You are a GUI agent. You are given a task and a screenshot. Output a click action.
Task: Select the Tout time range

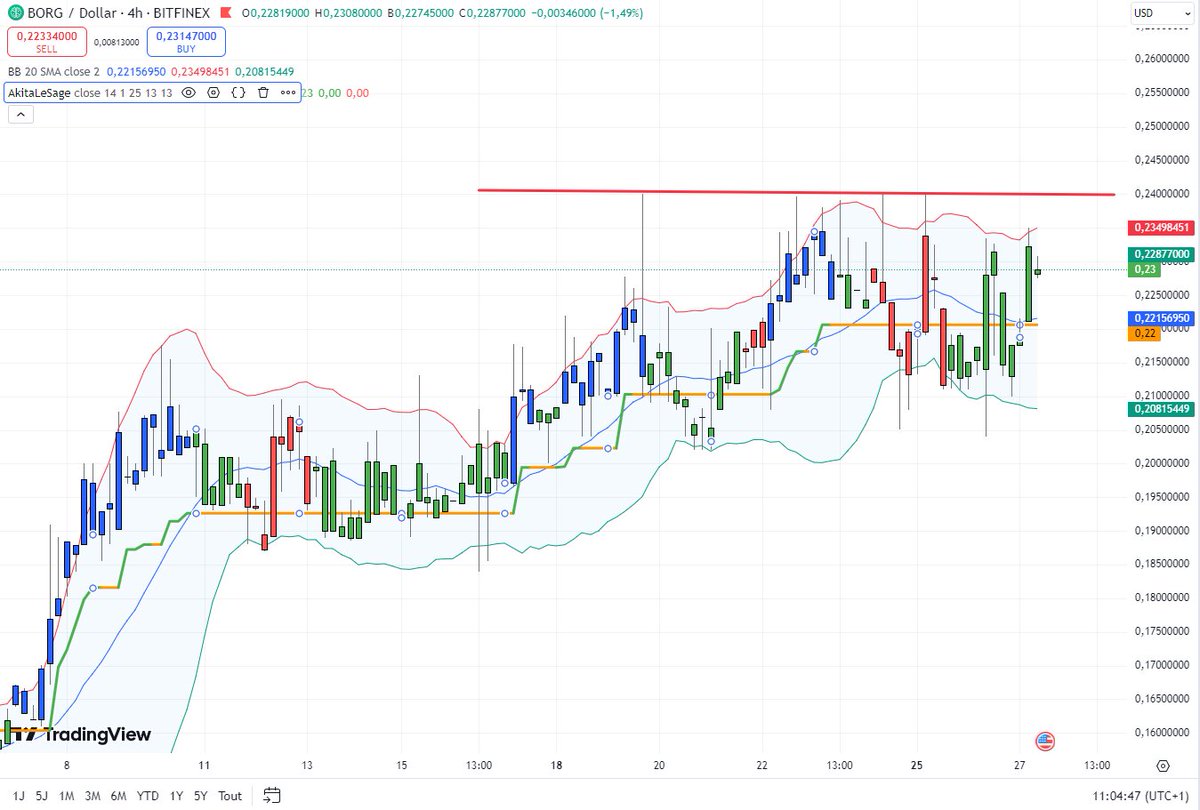[x=230, y=796]
